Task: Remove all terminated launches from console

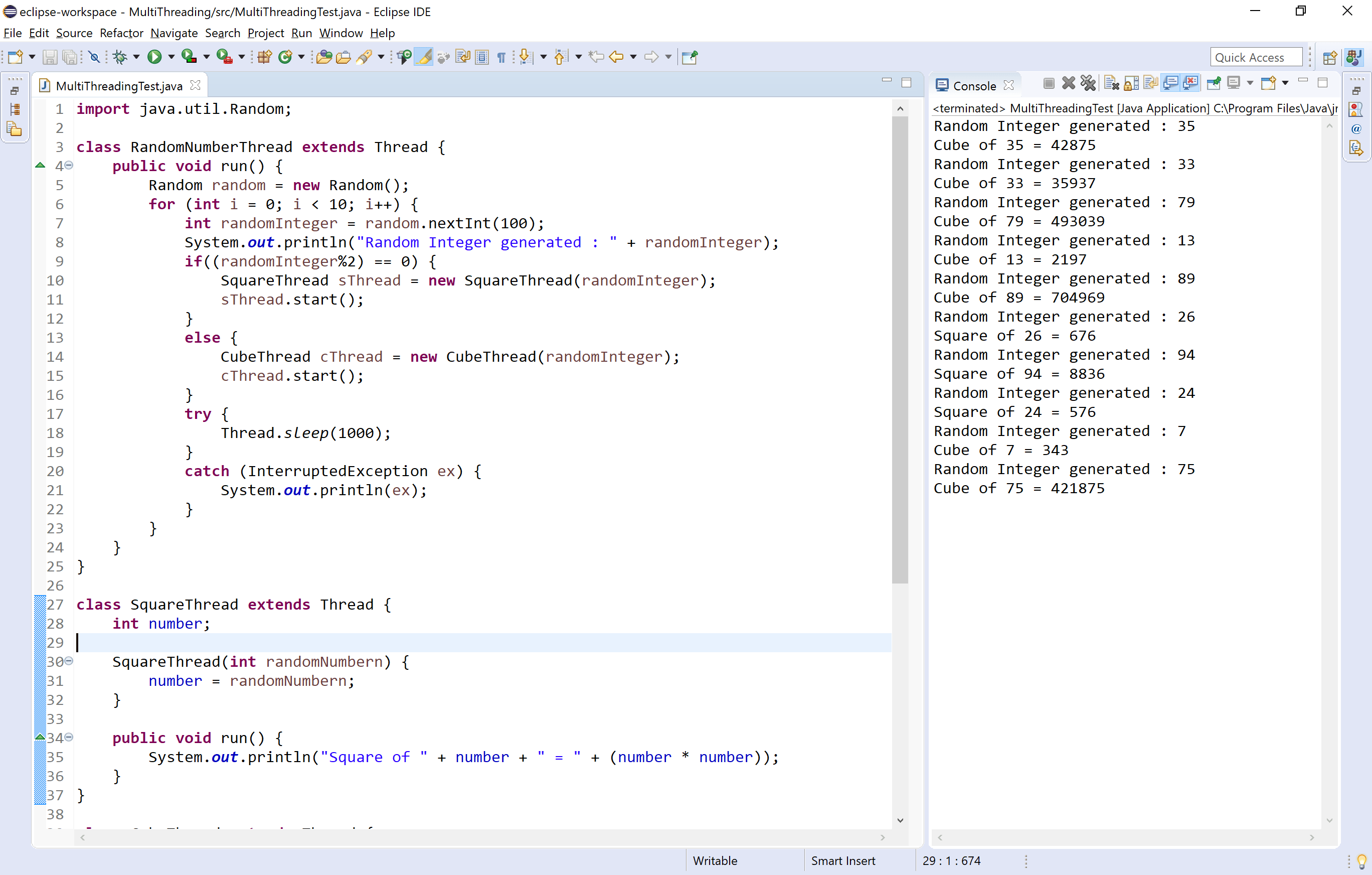Action: [1088, 83]
